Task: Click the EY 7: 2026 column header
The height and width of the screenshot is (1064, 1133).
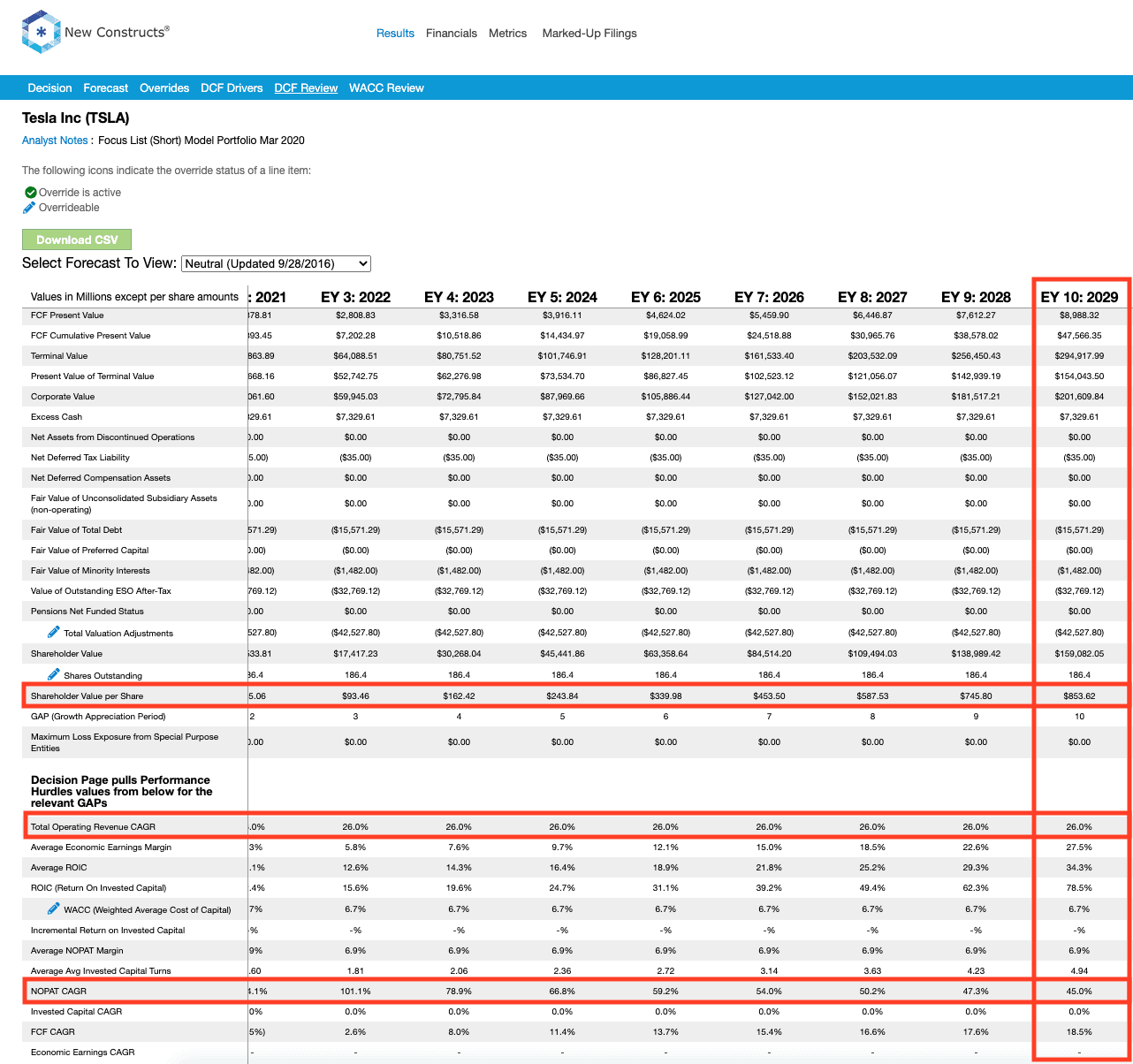Action: (769, 297)
